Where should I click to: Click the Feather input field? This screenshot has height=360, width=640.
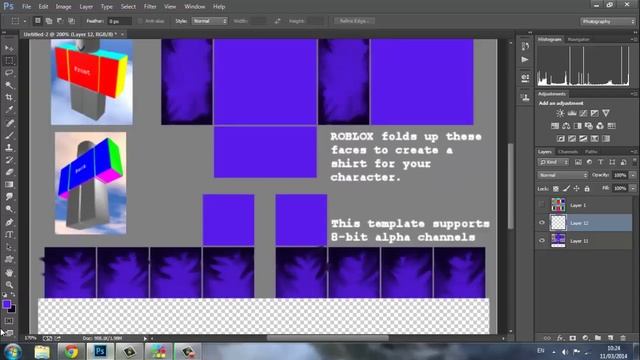(x=119, y=21)
